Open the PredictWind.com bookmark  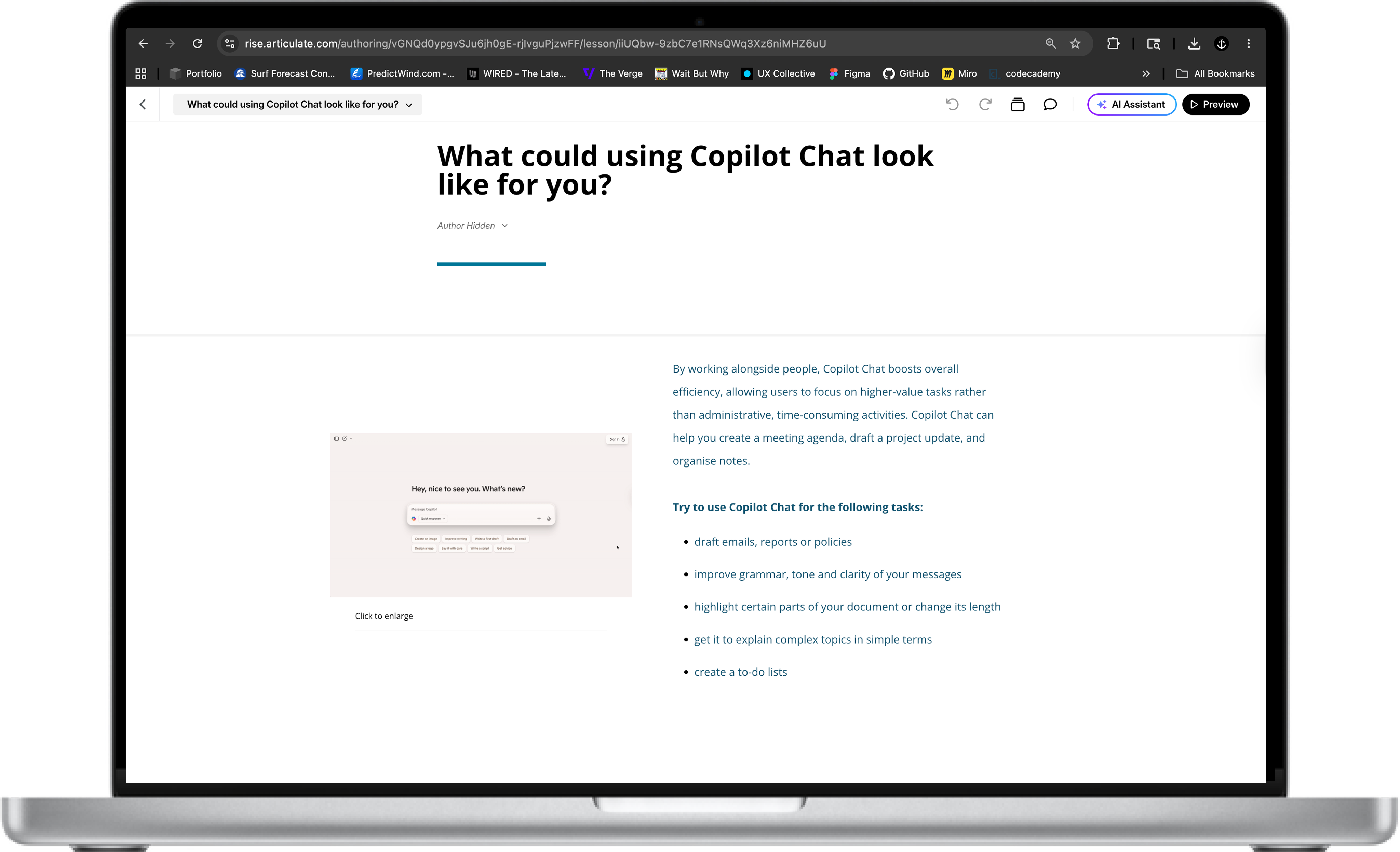(402, 74)
